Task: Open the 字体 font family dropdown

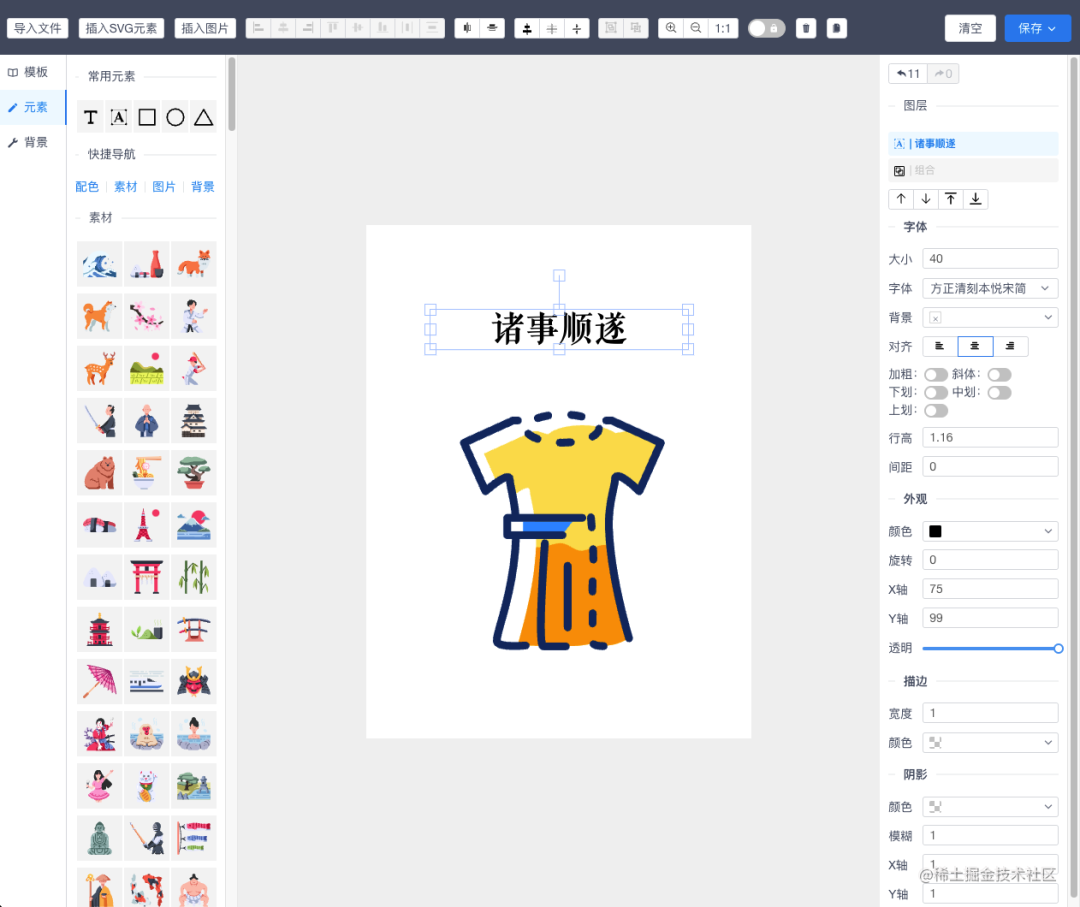Action: click(990, 288)
